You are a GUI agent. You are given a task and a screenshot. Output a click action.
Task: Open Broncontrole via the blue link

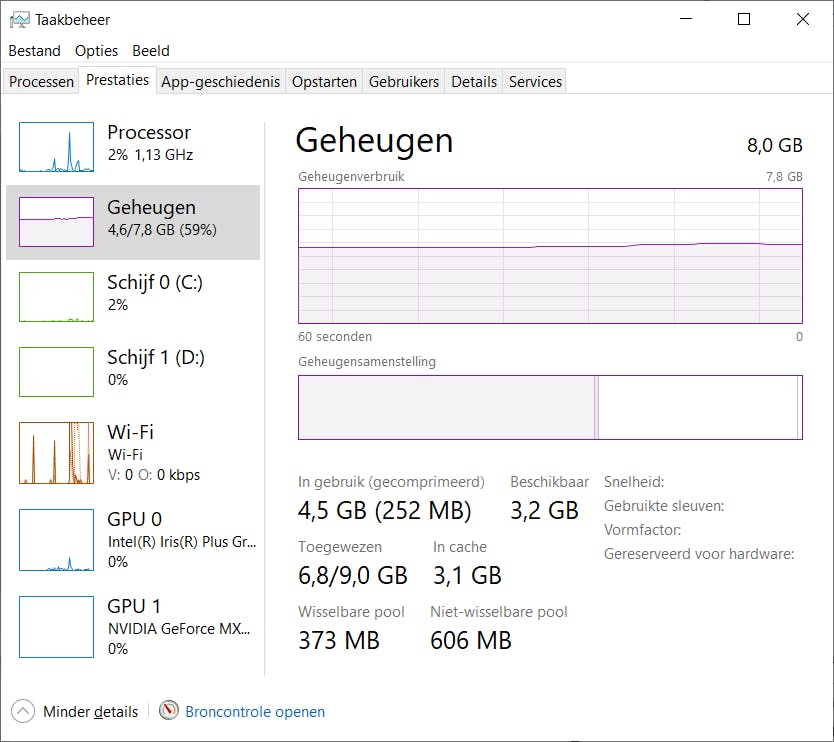[254, 711]
